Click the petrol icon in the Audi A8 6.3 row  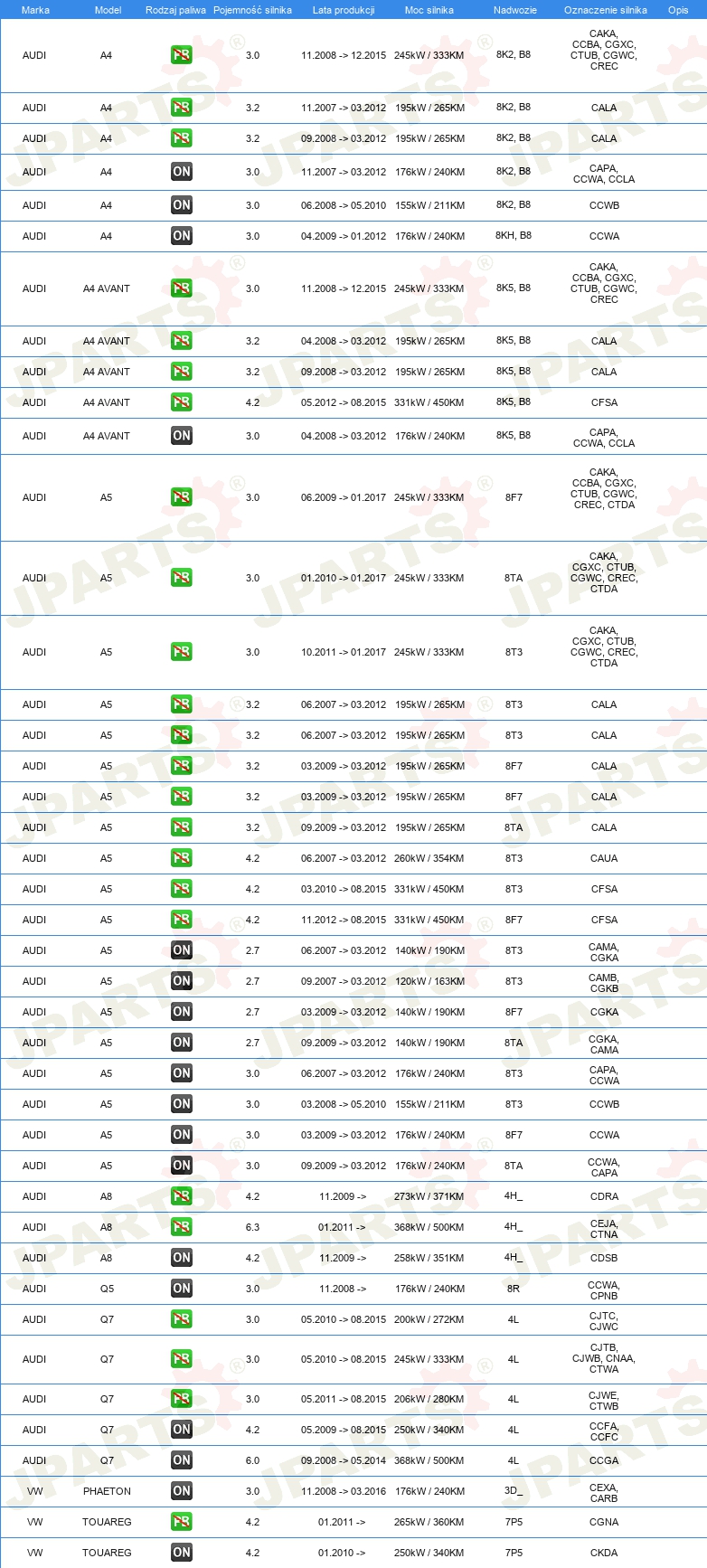click(182, 1227)
